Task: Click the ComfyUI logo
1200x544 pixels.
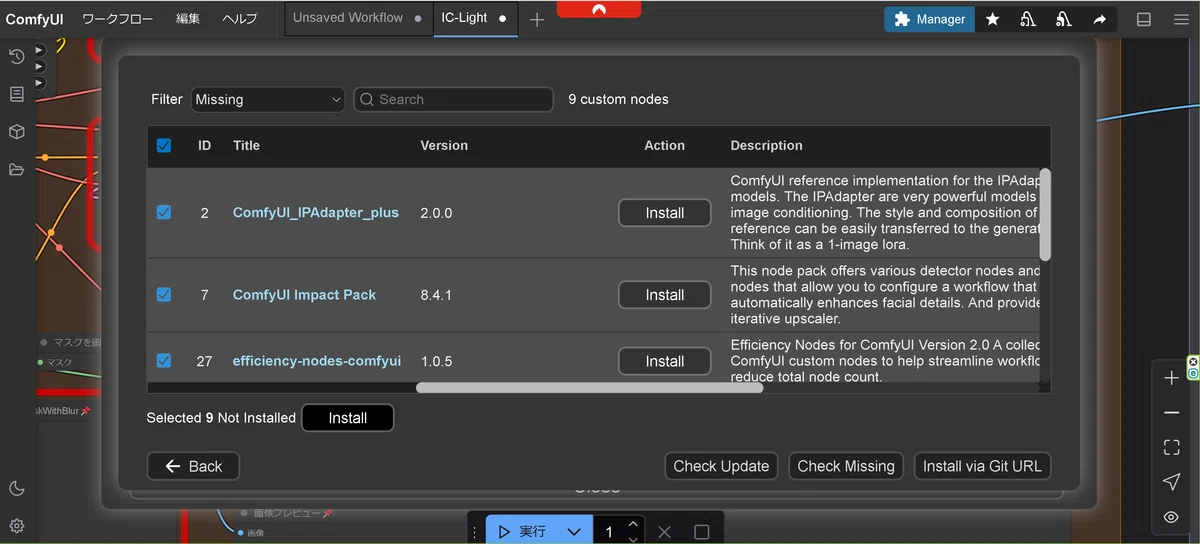Action: click(35, 19)
